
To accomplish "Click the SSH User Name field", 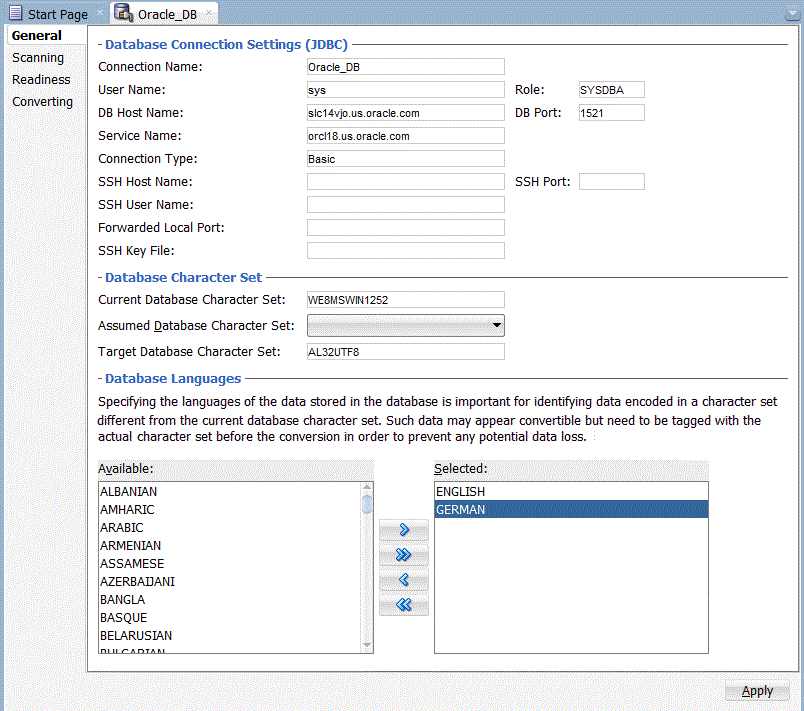I will click(406, 205).
